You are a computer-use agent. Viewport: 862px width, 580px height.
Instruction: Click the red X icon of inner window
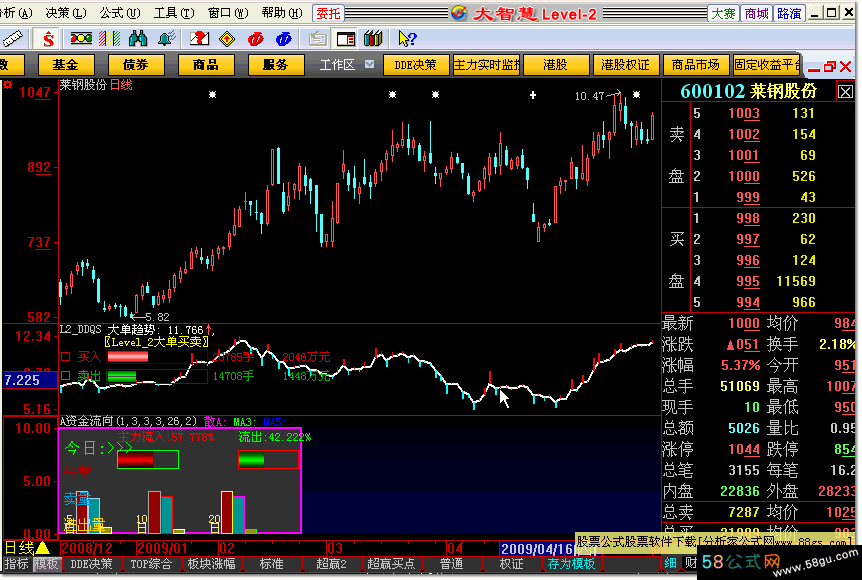[846, 67]
